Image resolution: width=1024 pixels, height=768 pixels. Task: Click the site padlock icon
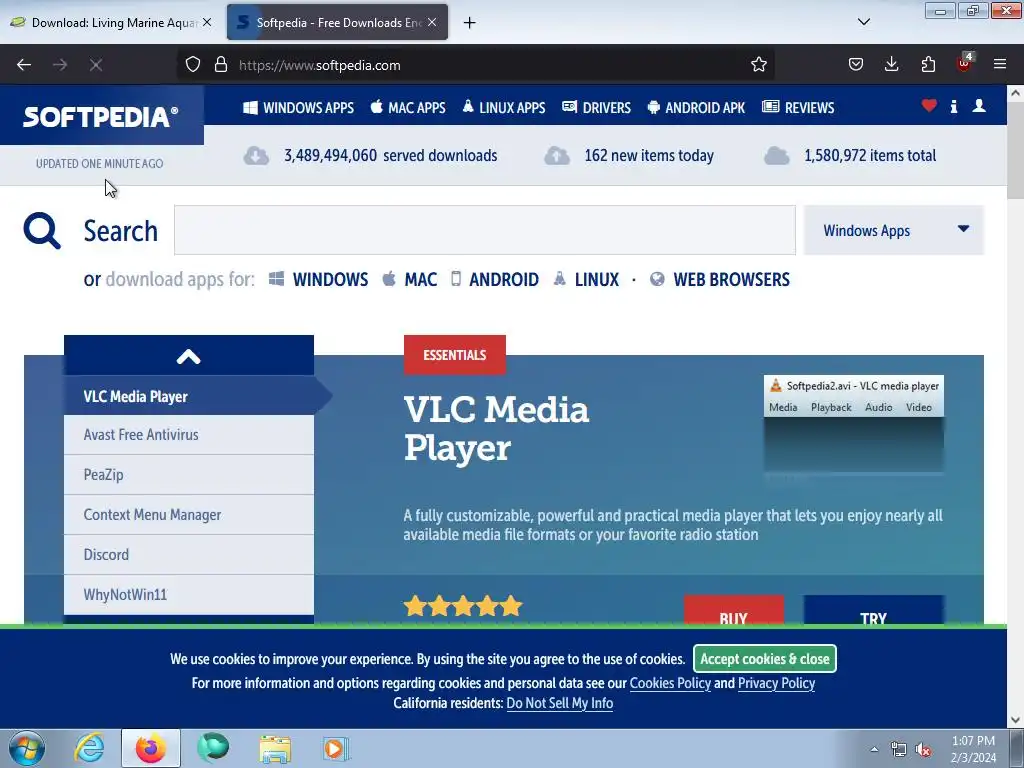pos(221,64)
